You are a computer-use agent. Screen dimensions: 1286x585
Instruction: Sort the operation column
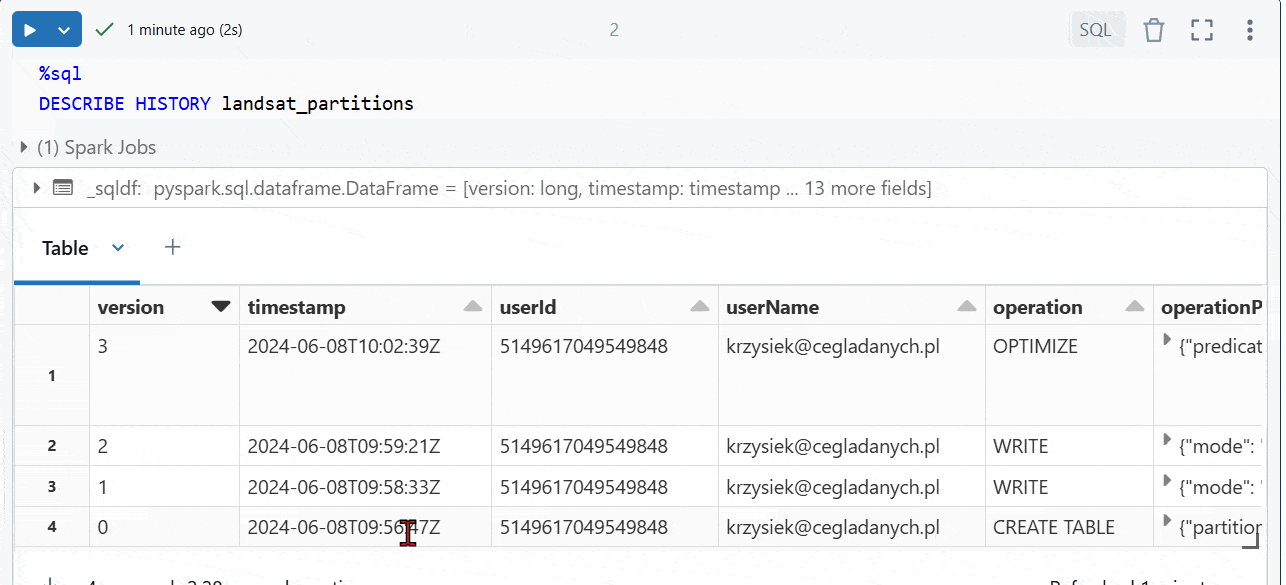(x=1134, y=307)
